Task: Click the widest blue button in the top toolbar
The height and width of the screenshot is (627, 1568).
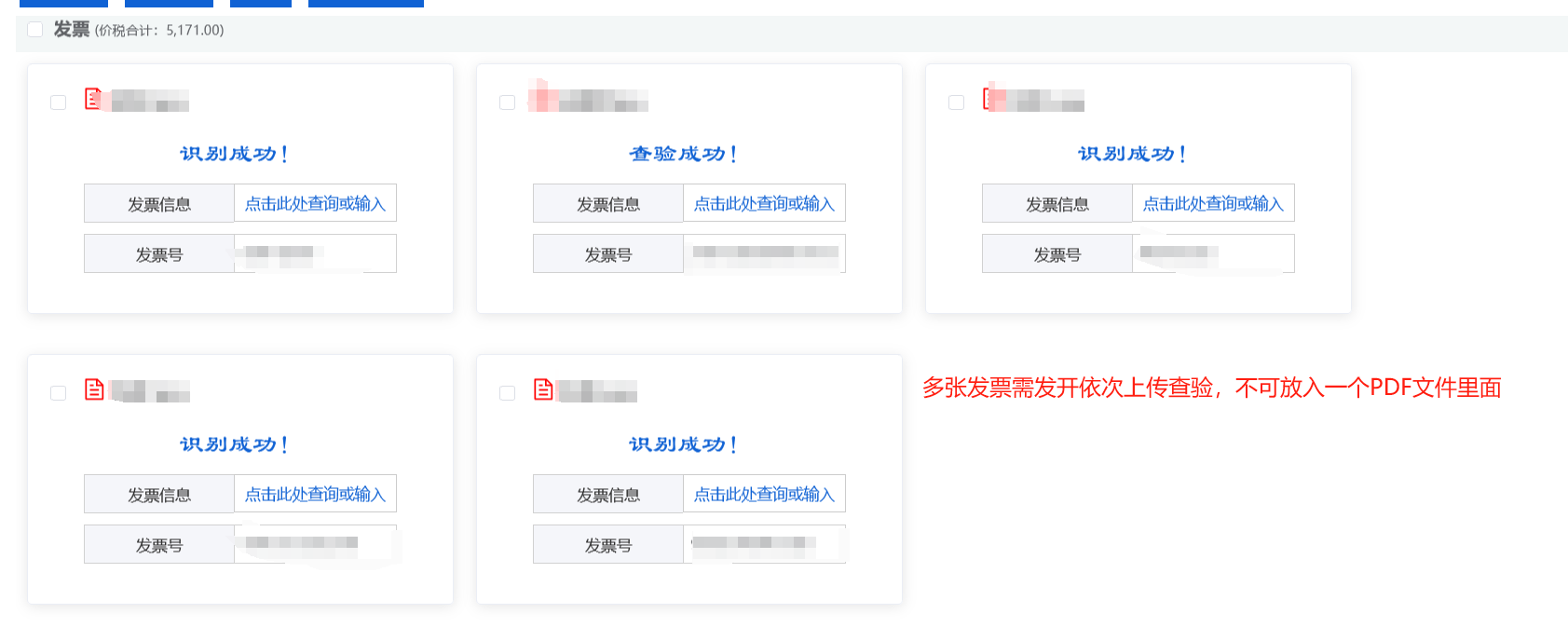Action: [365, 3]
